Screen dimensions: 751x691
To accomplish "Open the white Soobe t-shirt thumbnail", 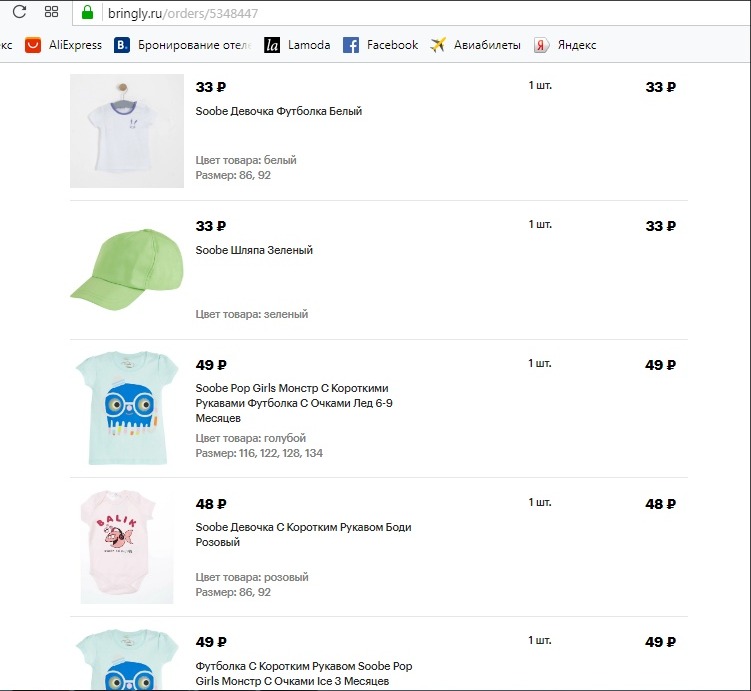I will 127,130.
